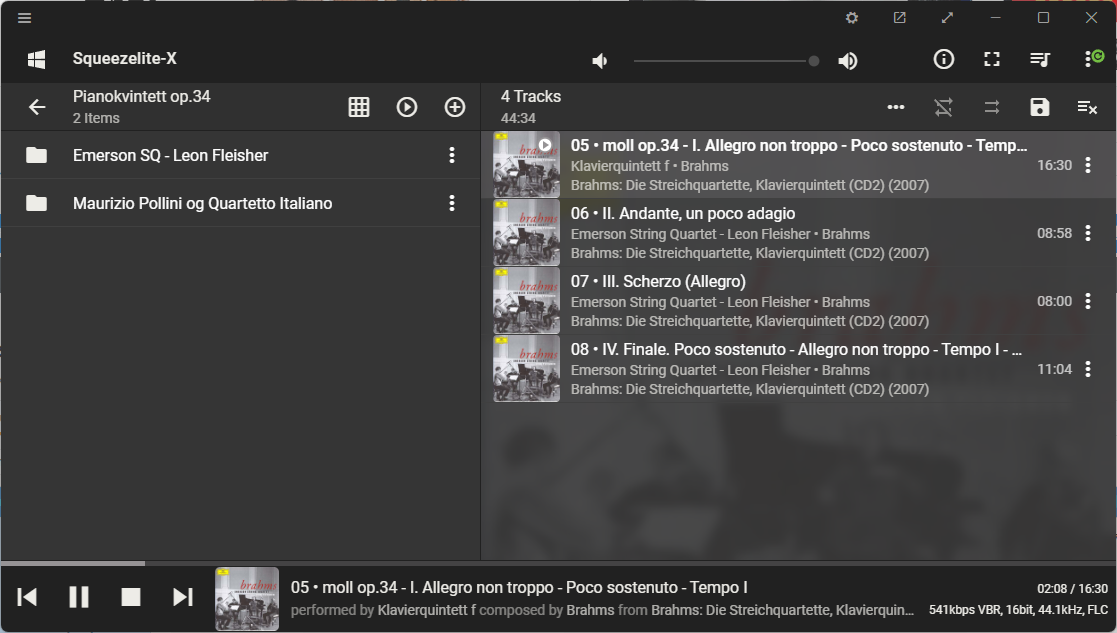Select track 06 II. Andante, un poco adagio
The width and height of the screenshot is (1117, 633).
(682, 214)
